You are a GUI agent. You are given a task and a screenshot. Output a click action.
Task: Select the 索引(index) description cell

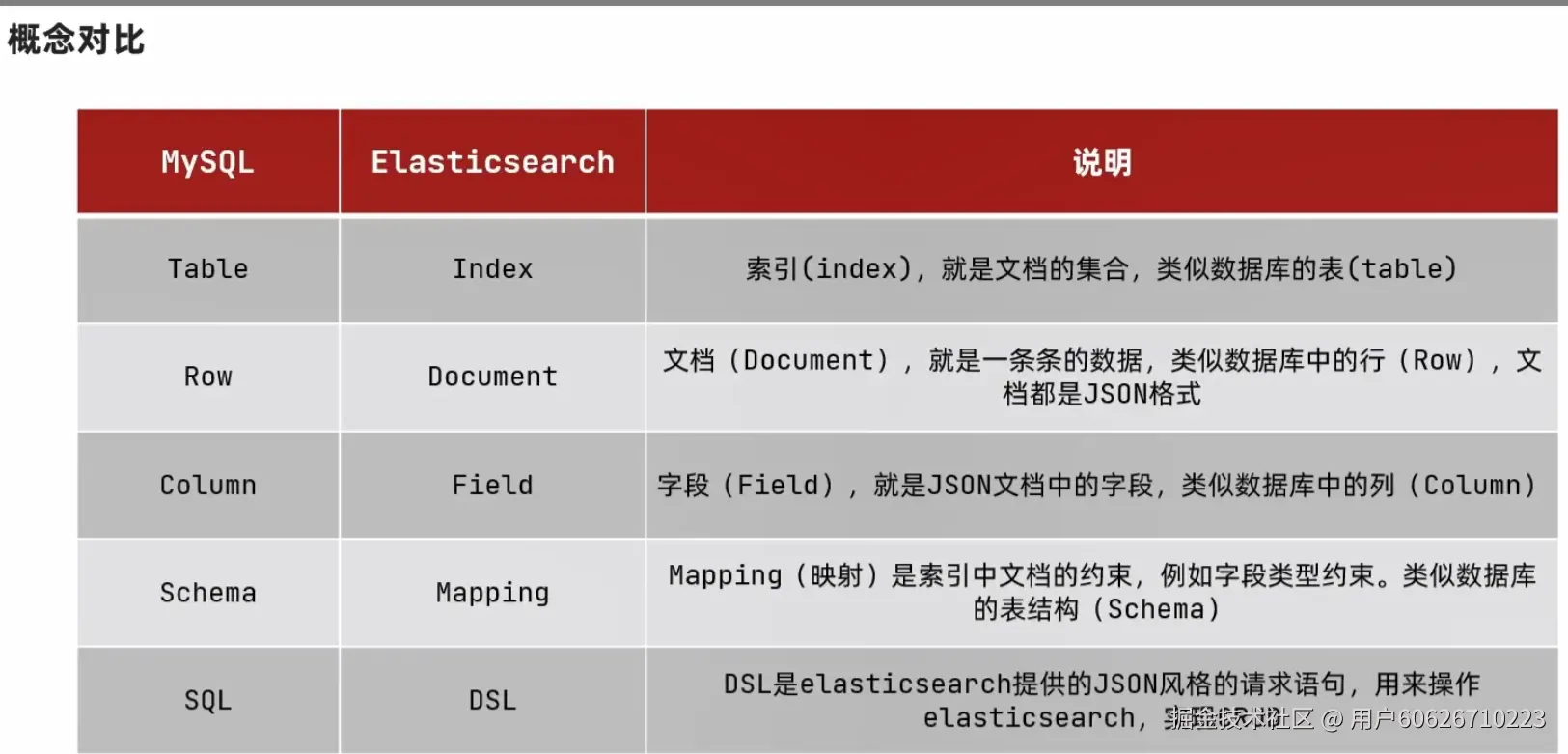(1102, 269)
